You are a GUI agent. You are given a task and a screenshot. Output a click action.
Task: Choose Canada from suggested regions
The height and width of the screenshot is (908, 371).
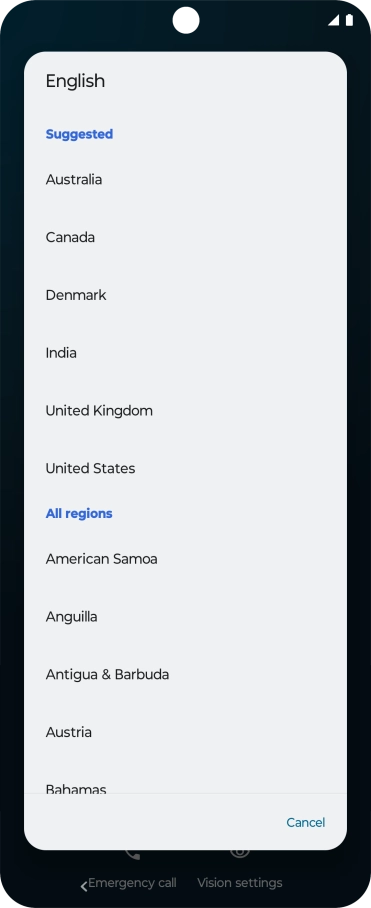point(185,237)
